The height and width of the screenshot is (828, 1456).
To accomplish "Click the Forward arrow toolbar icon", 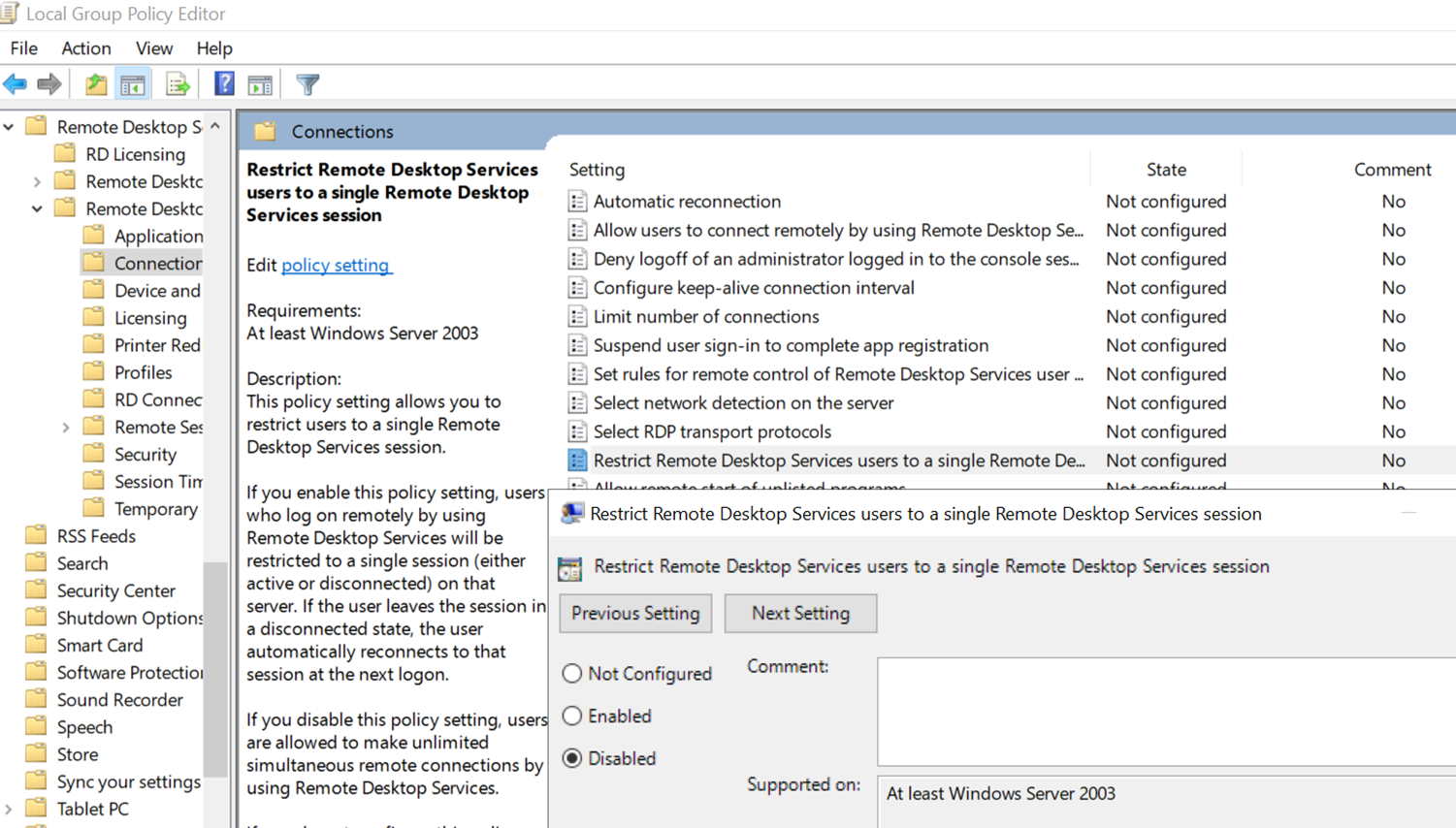I will (x=49, y=84).
